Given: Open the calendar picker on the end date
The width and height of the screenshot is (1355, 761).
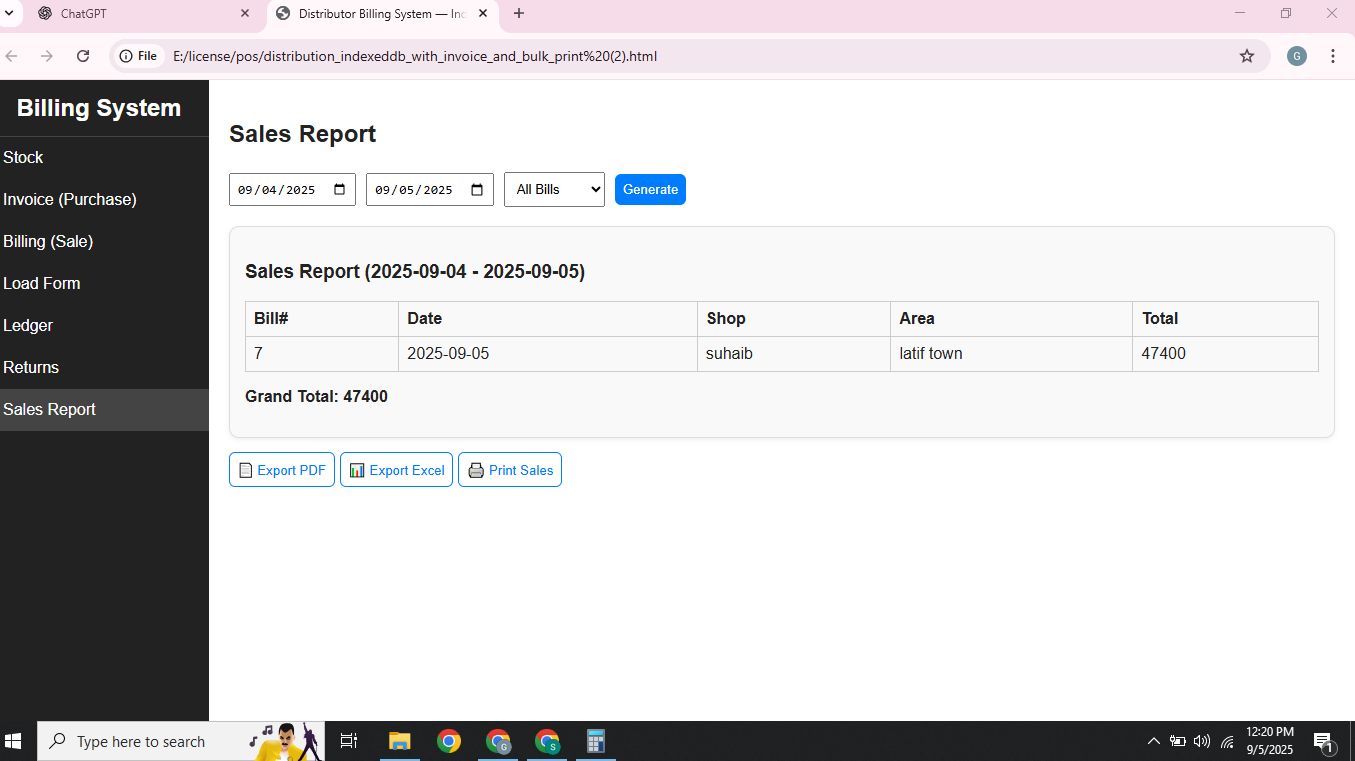Looking at the screenshot, I should (477, 189).
